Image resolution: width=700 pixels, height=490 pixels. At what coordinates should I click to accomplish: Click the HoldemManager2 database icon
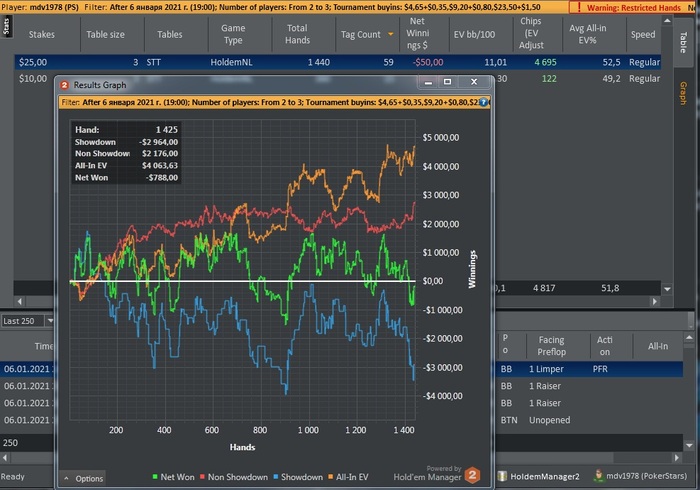[x=502, y=476]
